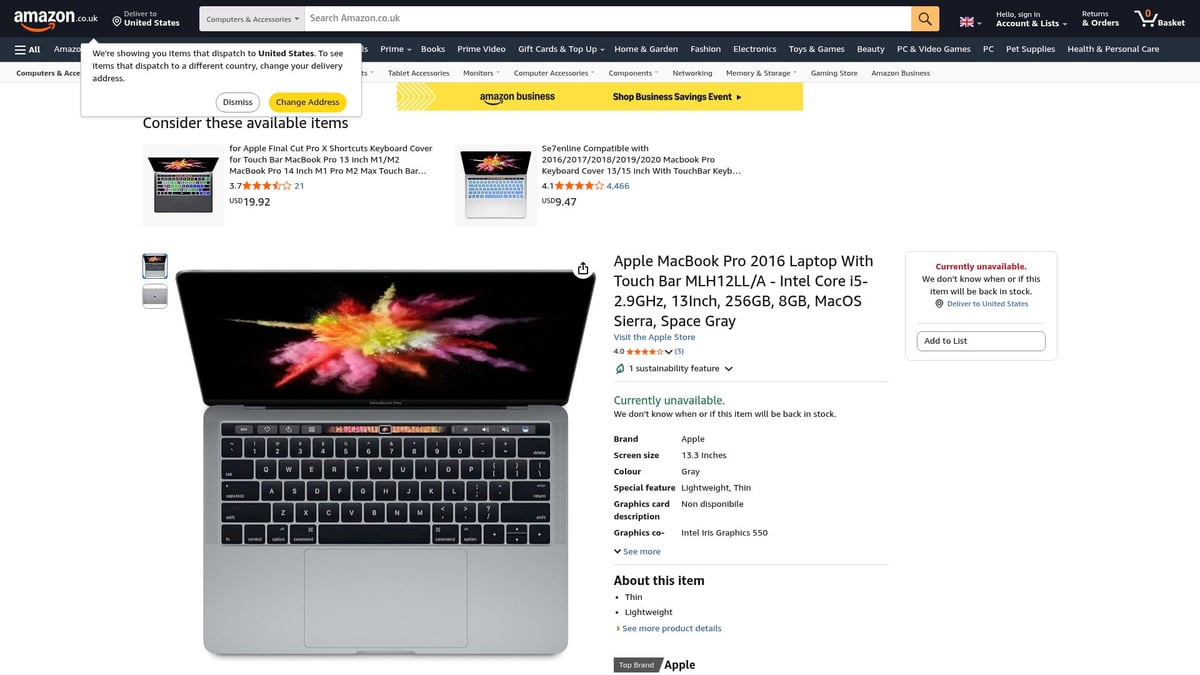Click the Amazon.co.uk logo
This screenshot has width=1200, height=675.
tap(55, 18)
